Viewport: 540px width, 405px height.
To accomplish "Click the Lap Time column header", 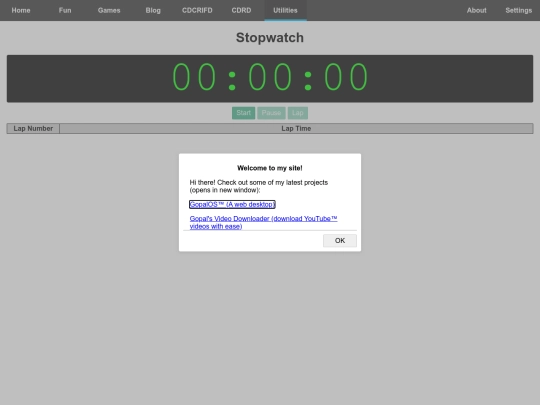I will pos(296,128).
